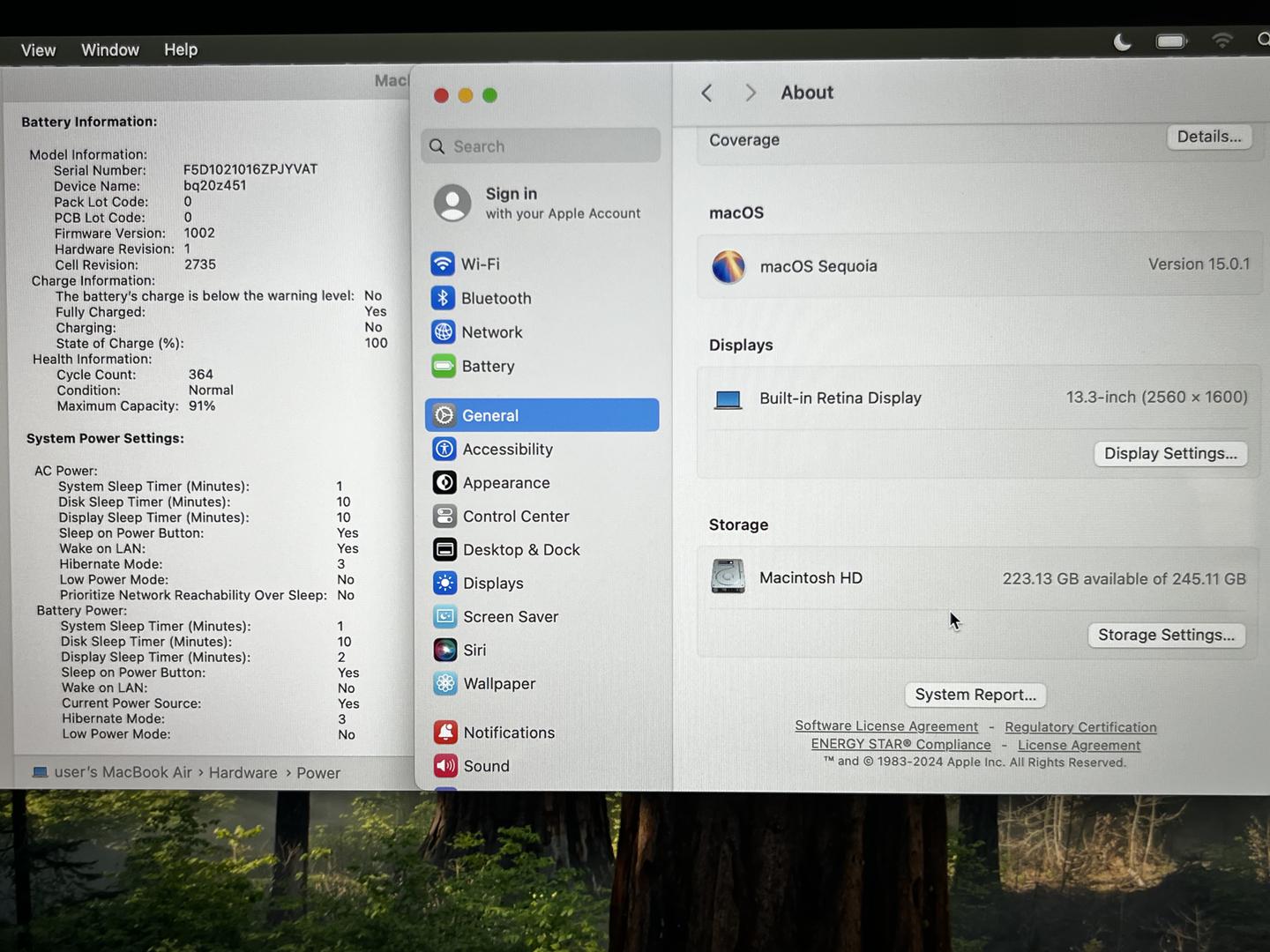Click the Focus moon icon in menu bar
Screen dimensions: 1270x952
click(x=1122, y=42)
